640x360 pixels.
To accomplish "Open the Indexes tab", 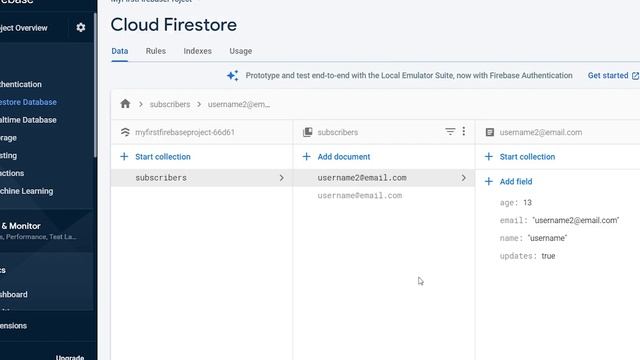I will (198, 51).
